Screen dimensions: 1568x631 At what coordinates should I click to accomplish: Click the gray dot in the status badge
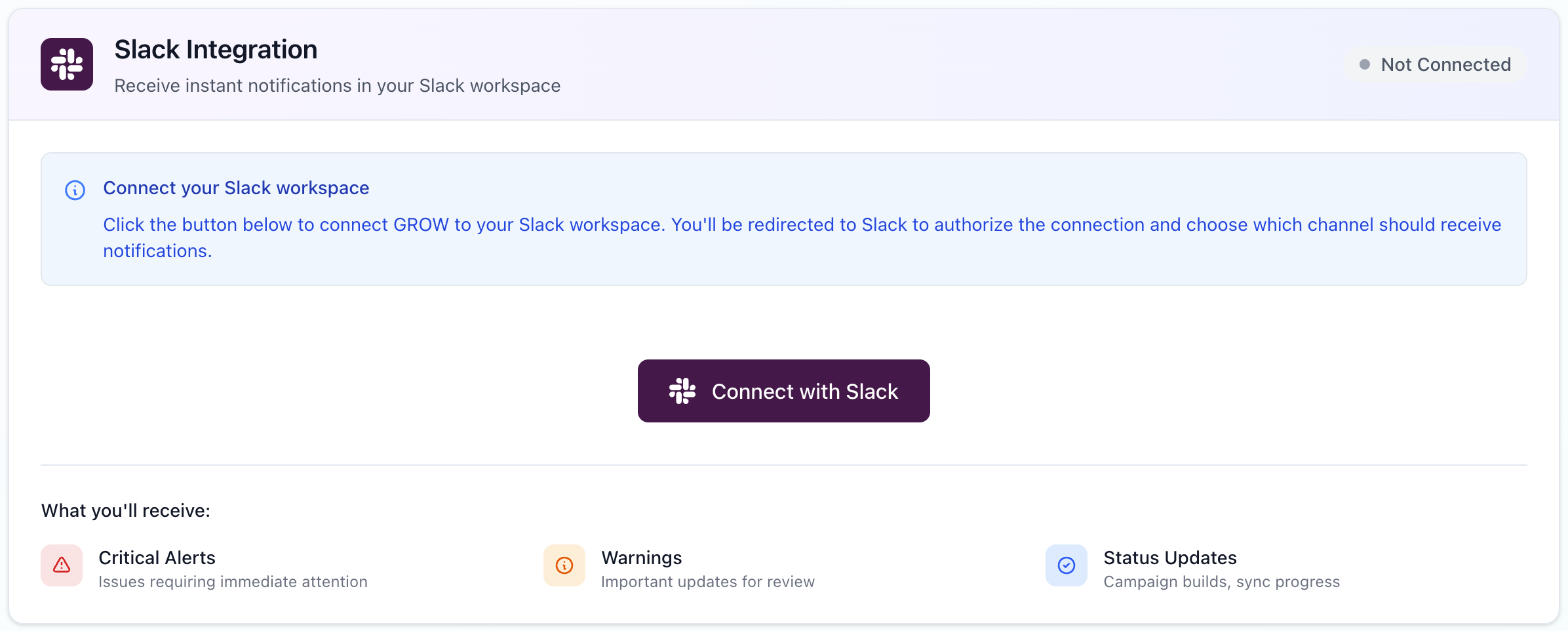click(x=1367, y=64)
